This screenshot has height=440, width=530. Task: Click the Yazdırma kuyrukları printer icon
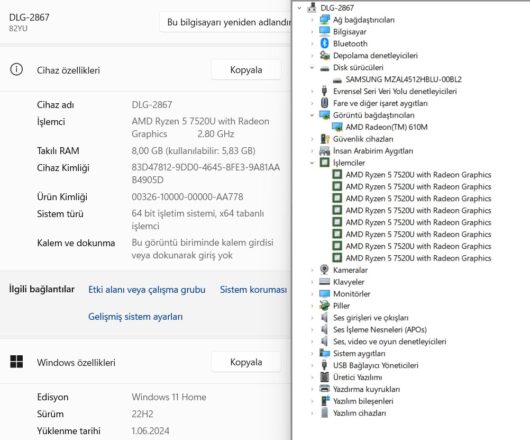pos(324,389)
